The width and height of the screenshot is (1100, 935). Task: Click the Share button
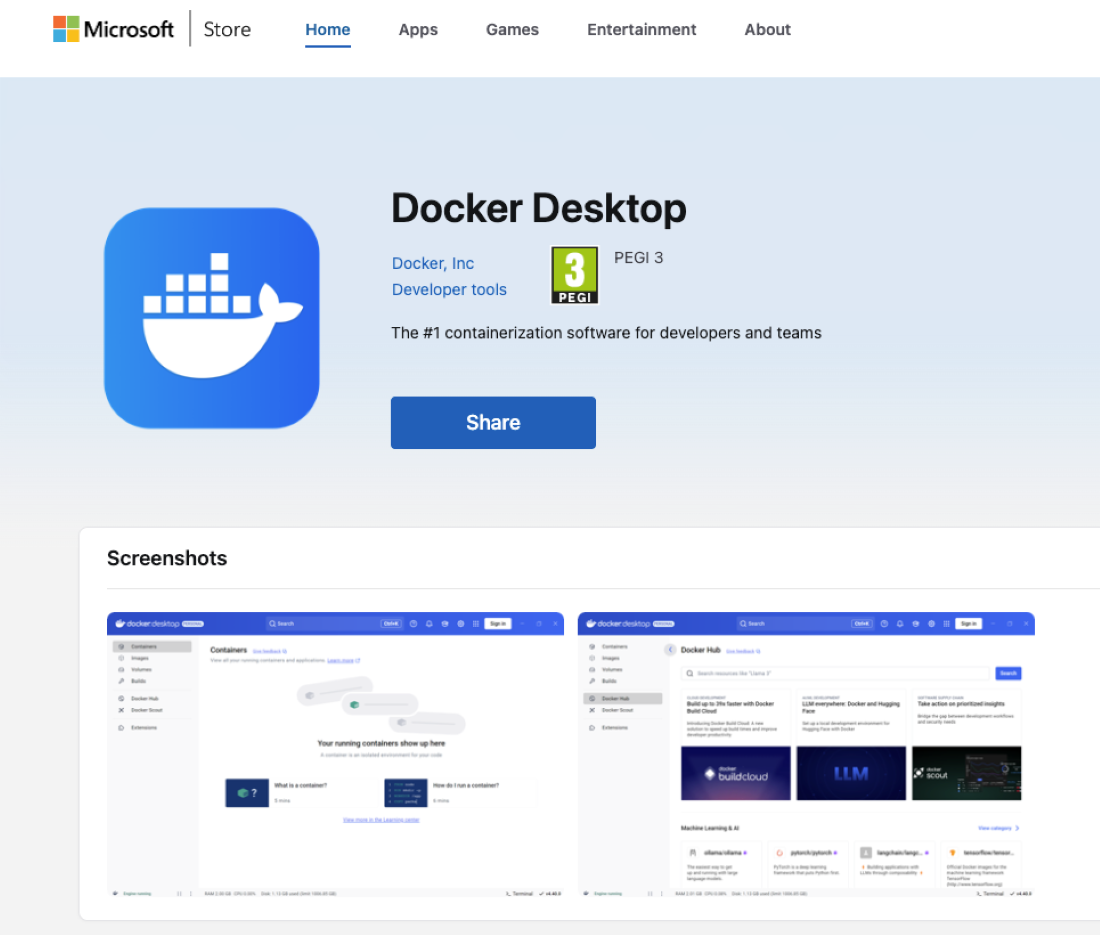493,422
